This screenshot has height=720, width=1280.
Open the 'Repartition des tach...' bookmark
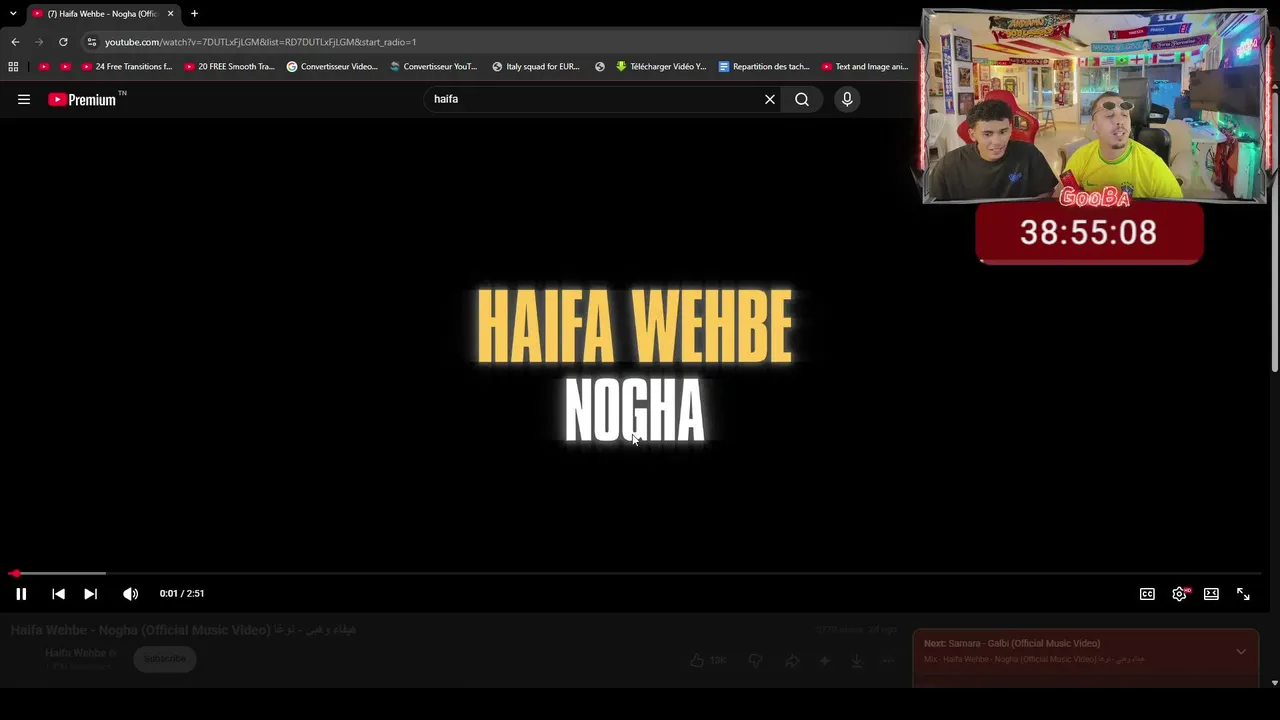click(x=764, y=67)
